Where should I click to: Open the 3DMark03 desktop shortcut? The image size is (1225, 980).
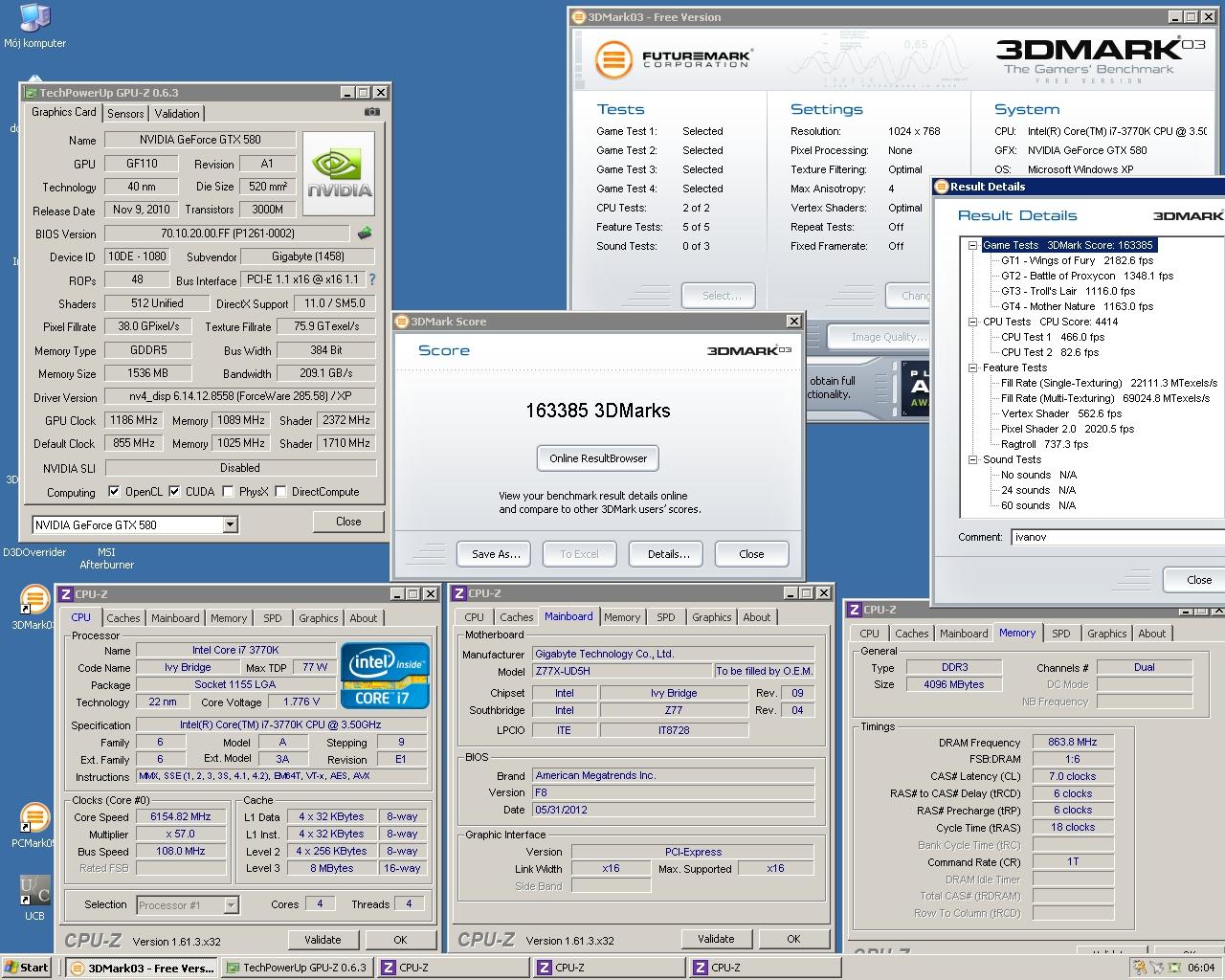[34, 608]
